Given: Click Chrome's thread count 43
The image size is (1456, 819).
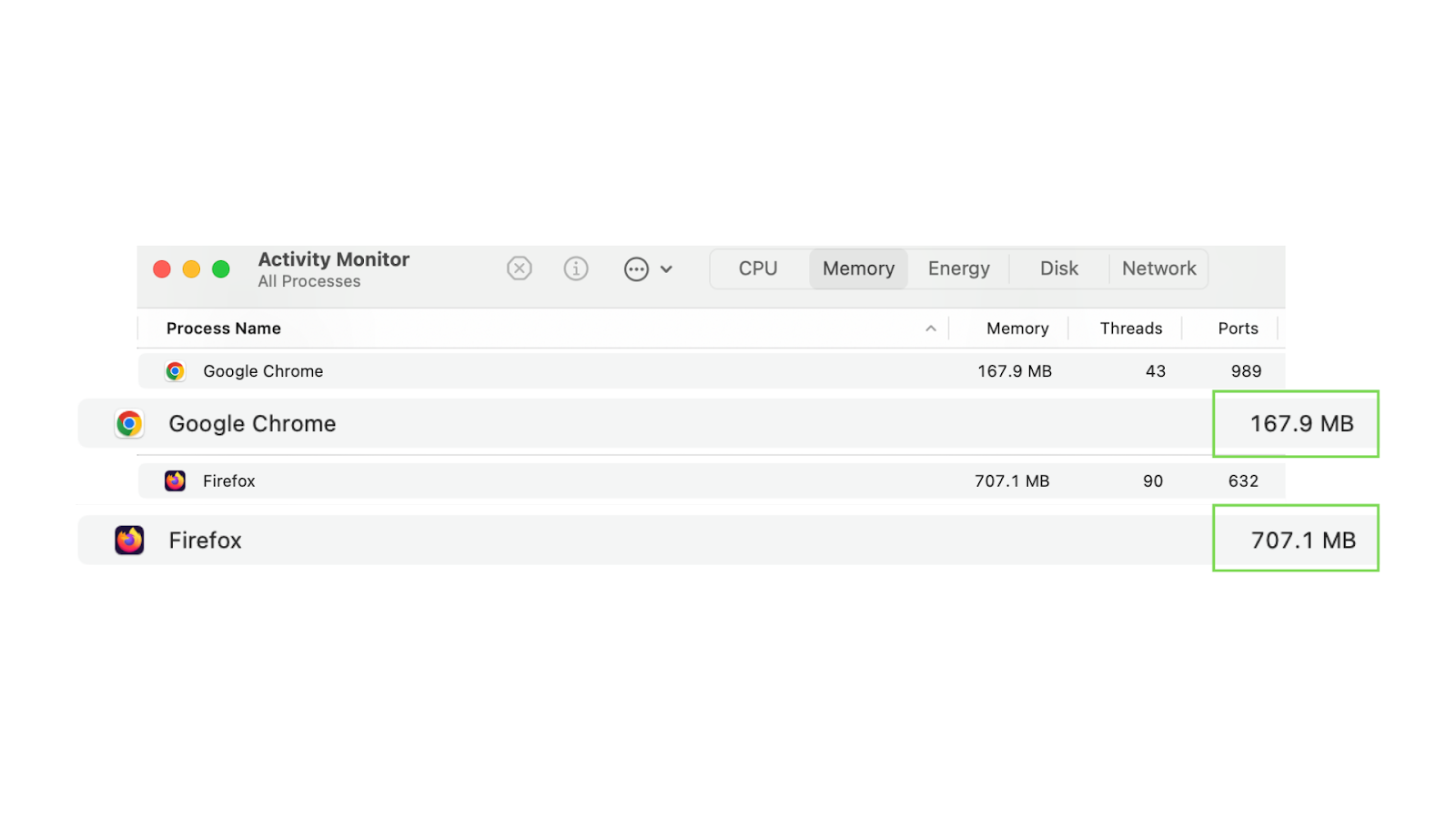Looking at the screenshot, I should tap(1156, 371).
